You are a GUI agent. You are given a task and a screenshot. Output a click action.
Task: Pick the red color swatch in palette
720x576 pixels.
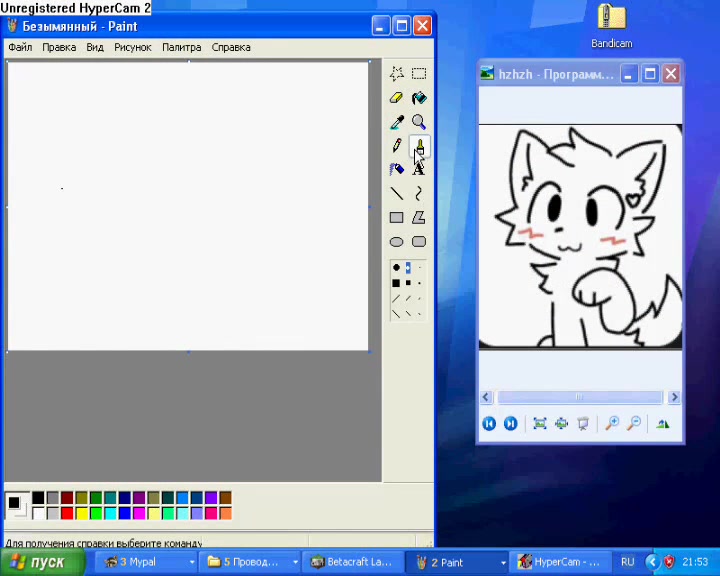pos(67,513)
